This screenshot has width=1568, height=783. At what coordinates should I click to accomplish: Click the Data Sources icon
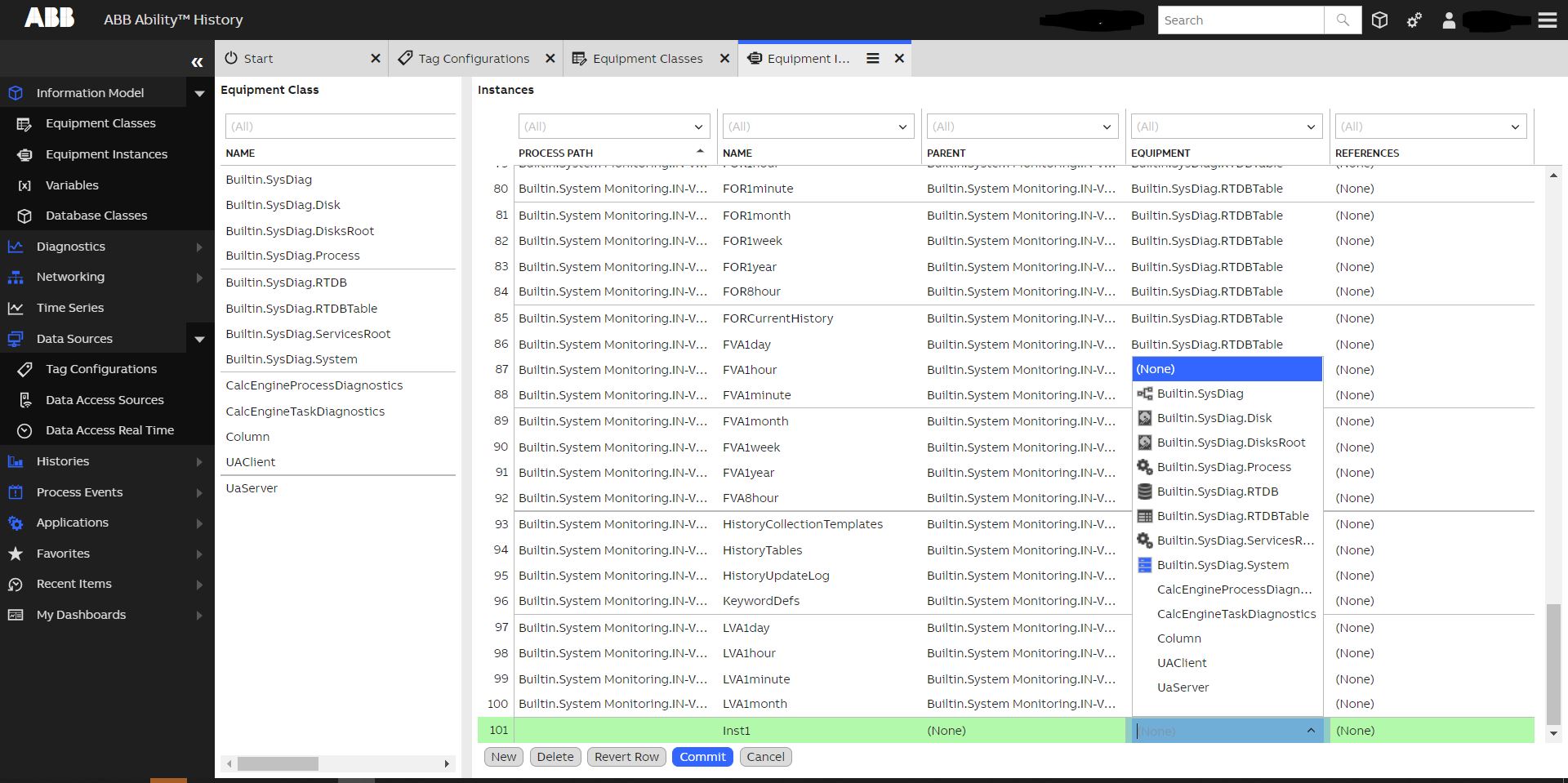[x=16, y=339]
